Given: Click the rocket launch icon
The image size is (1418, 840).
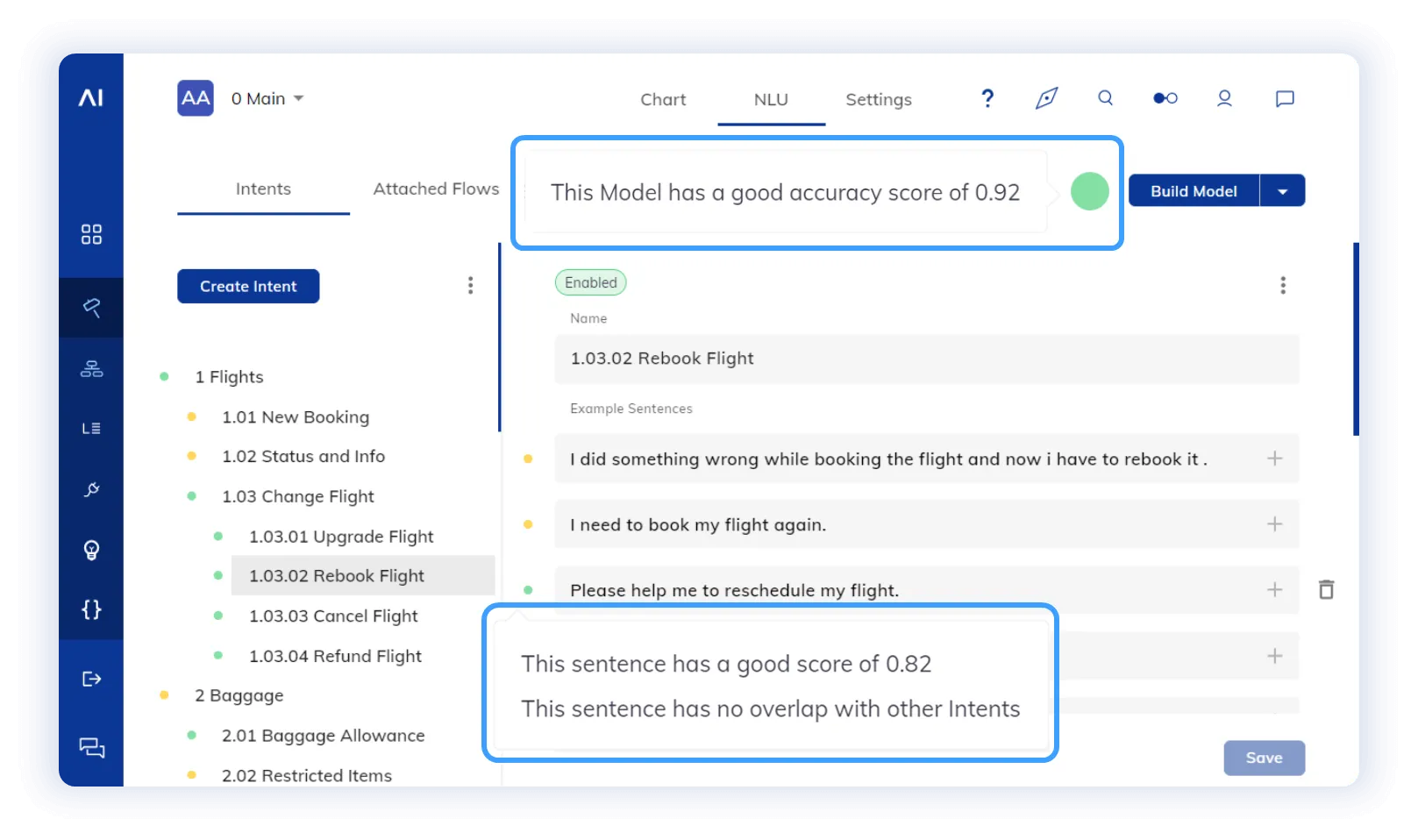Looking at the screenshot, I should click(x=1046, y=98).
